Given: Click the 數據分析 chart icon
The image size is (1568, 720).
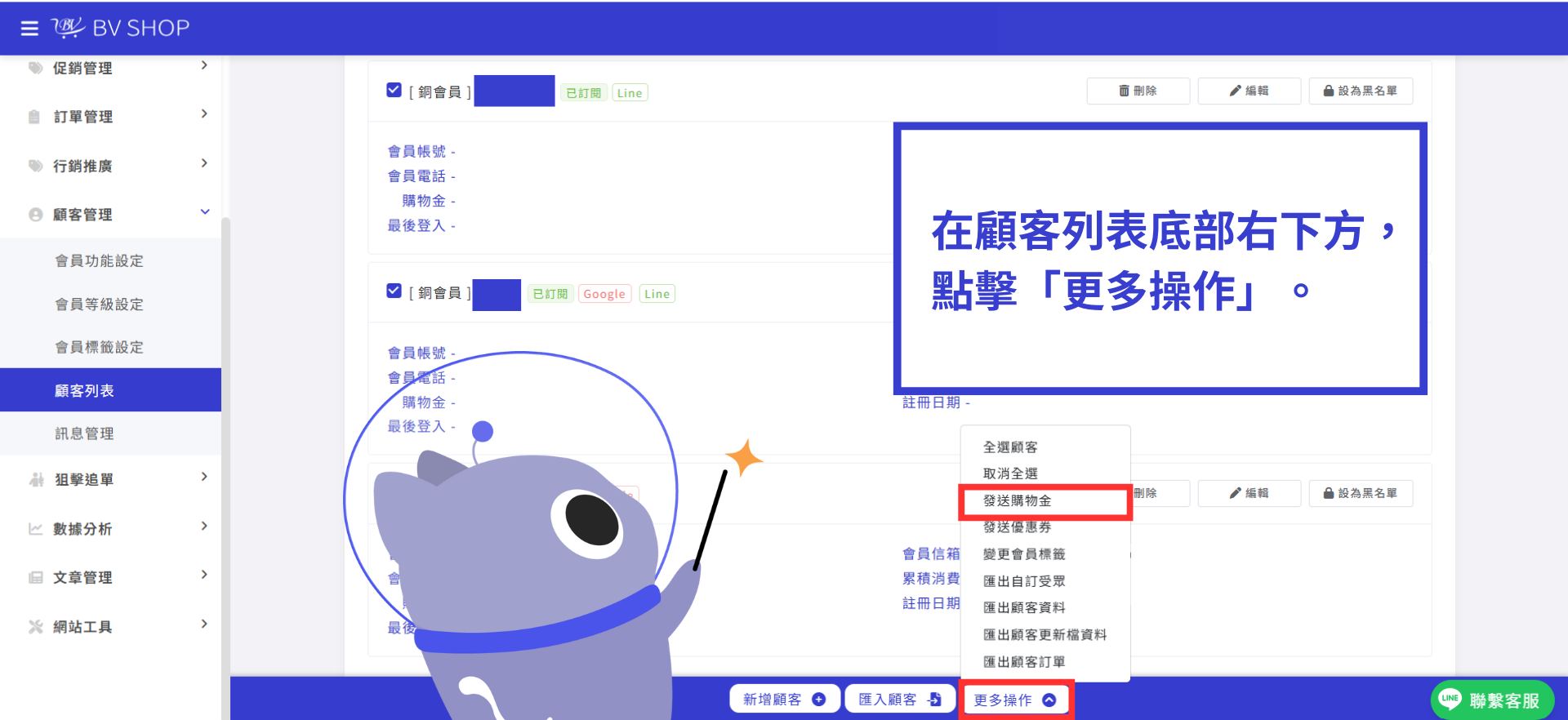Looking at the screenshot, I should (35, 529).
